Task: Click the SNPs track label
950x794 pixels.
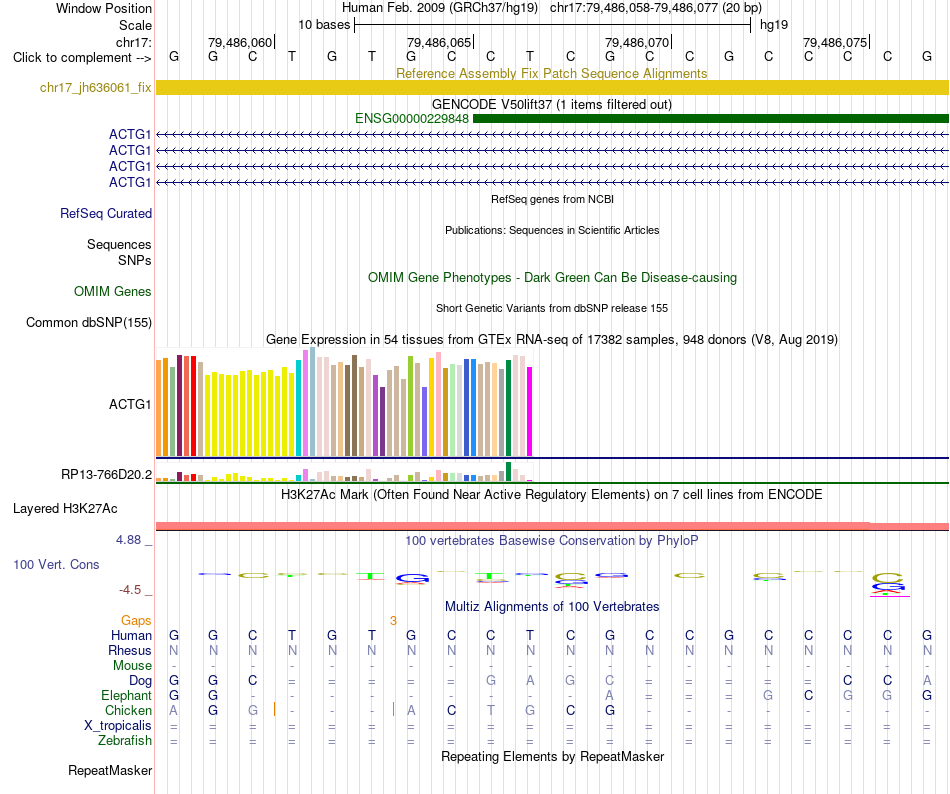Action: pyautogui.click(x=135, y=260)
